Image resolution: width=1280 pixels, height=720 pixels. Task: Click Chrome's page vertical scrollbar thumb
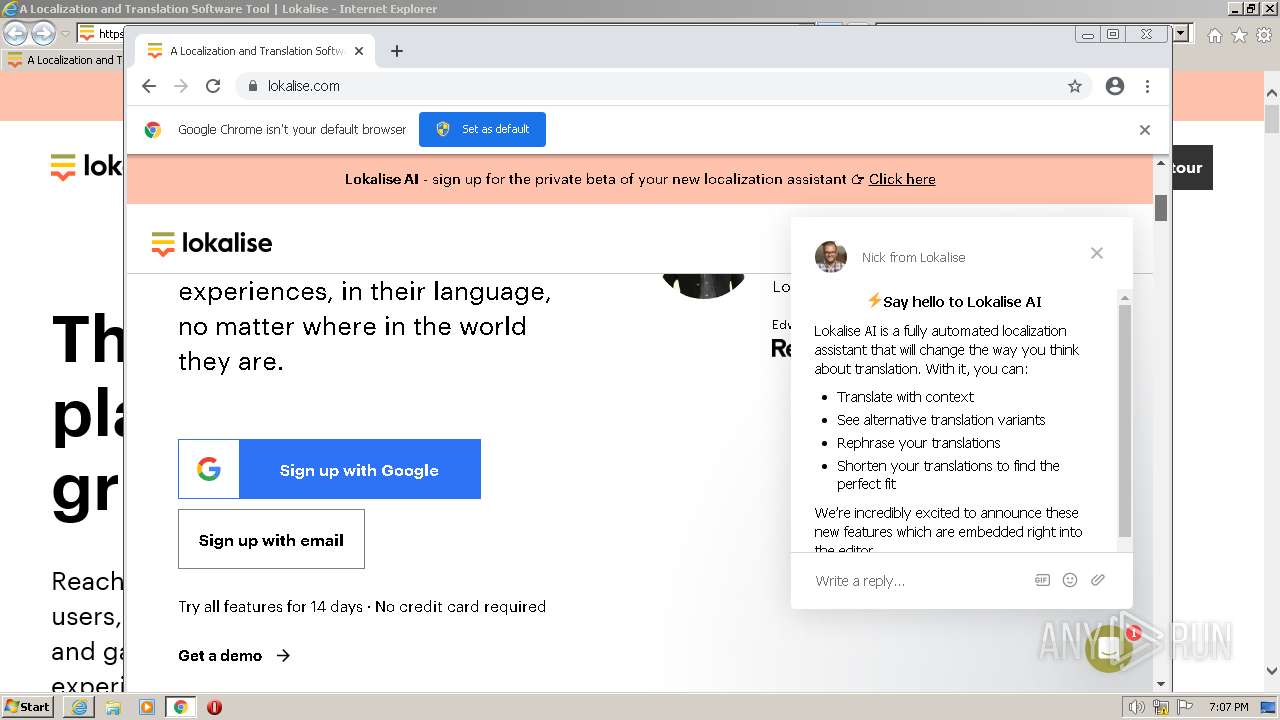click(1161, 208)
